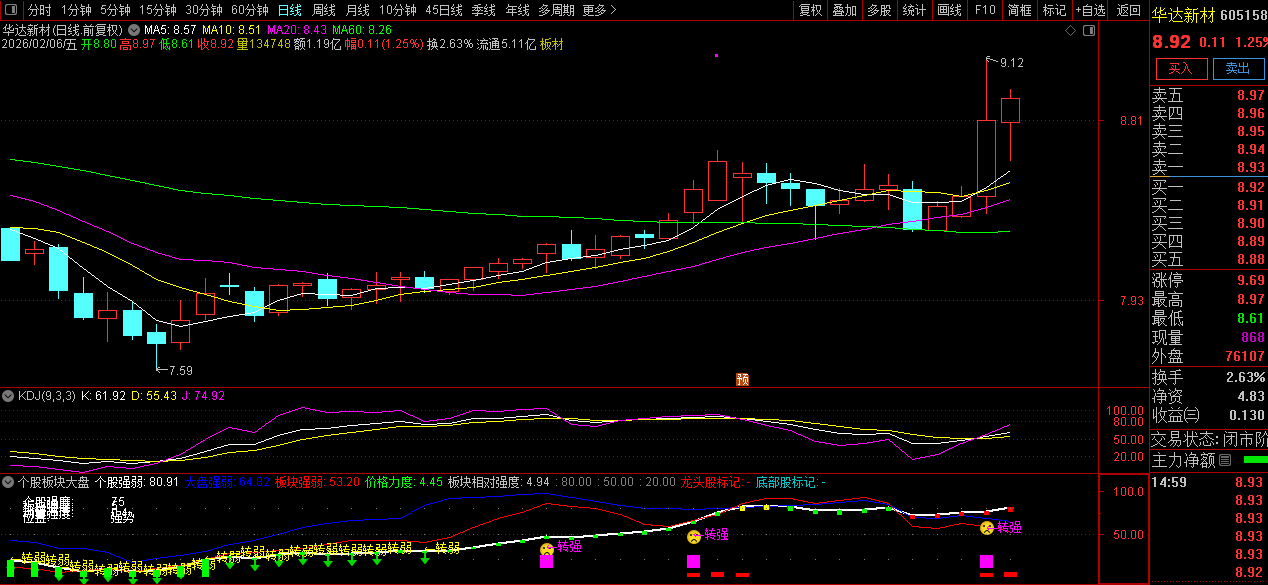
Task: Open the 画线 drawing tools
Action: point(948,10)
